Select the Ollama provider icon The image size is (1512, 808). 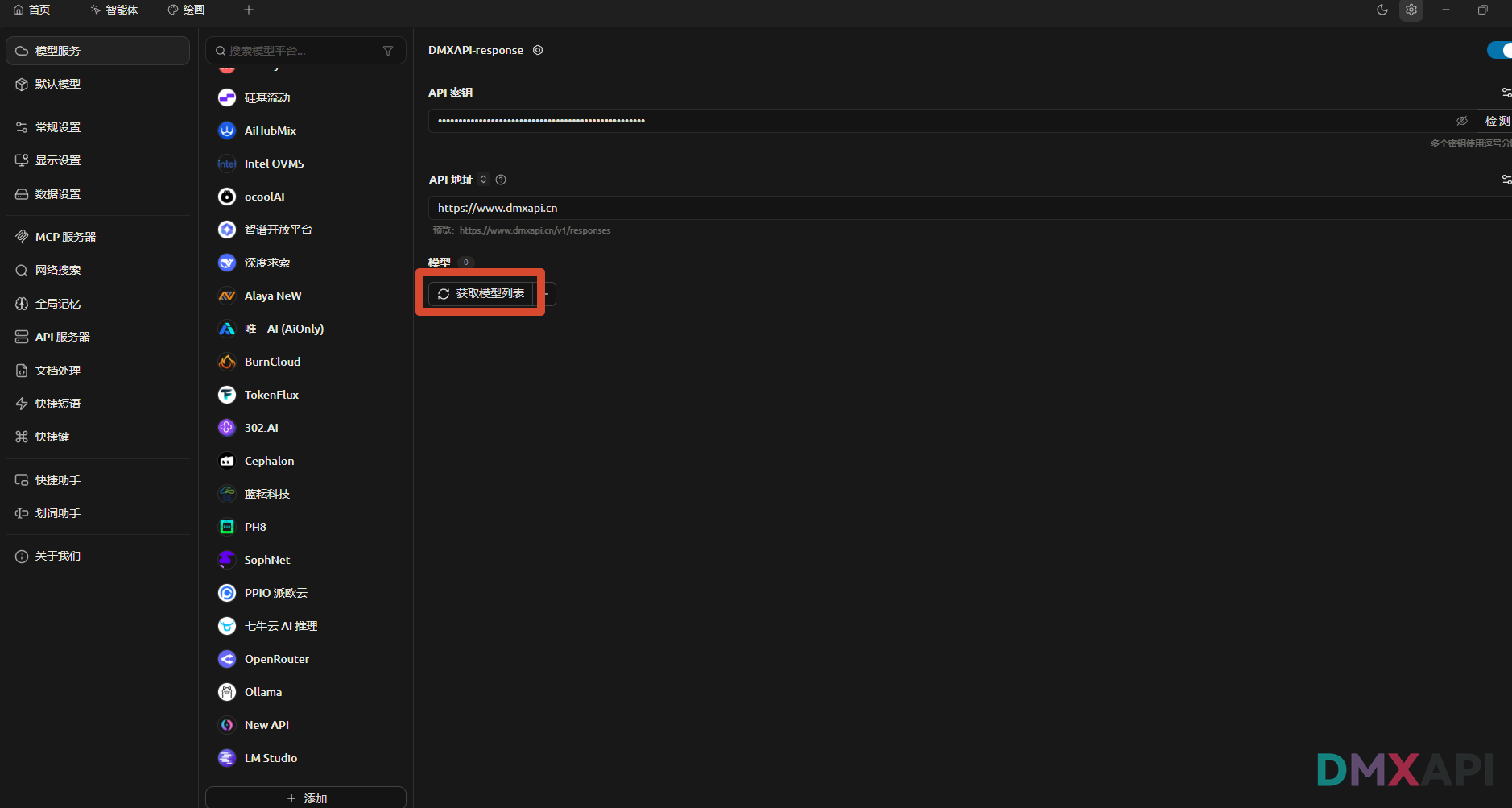227,692
